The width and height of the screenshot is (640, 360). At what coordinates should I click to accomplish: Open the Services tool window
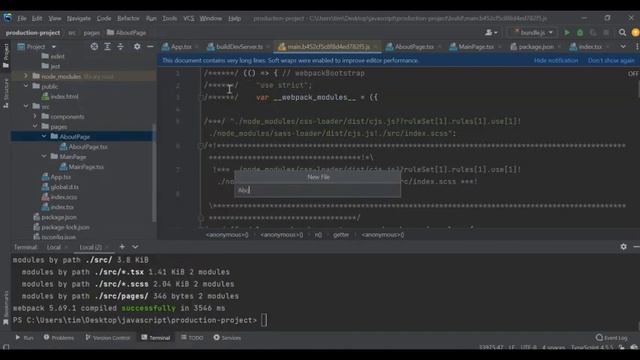227,338
